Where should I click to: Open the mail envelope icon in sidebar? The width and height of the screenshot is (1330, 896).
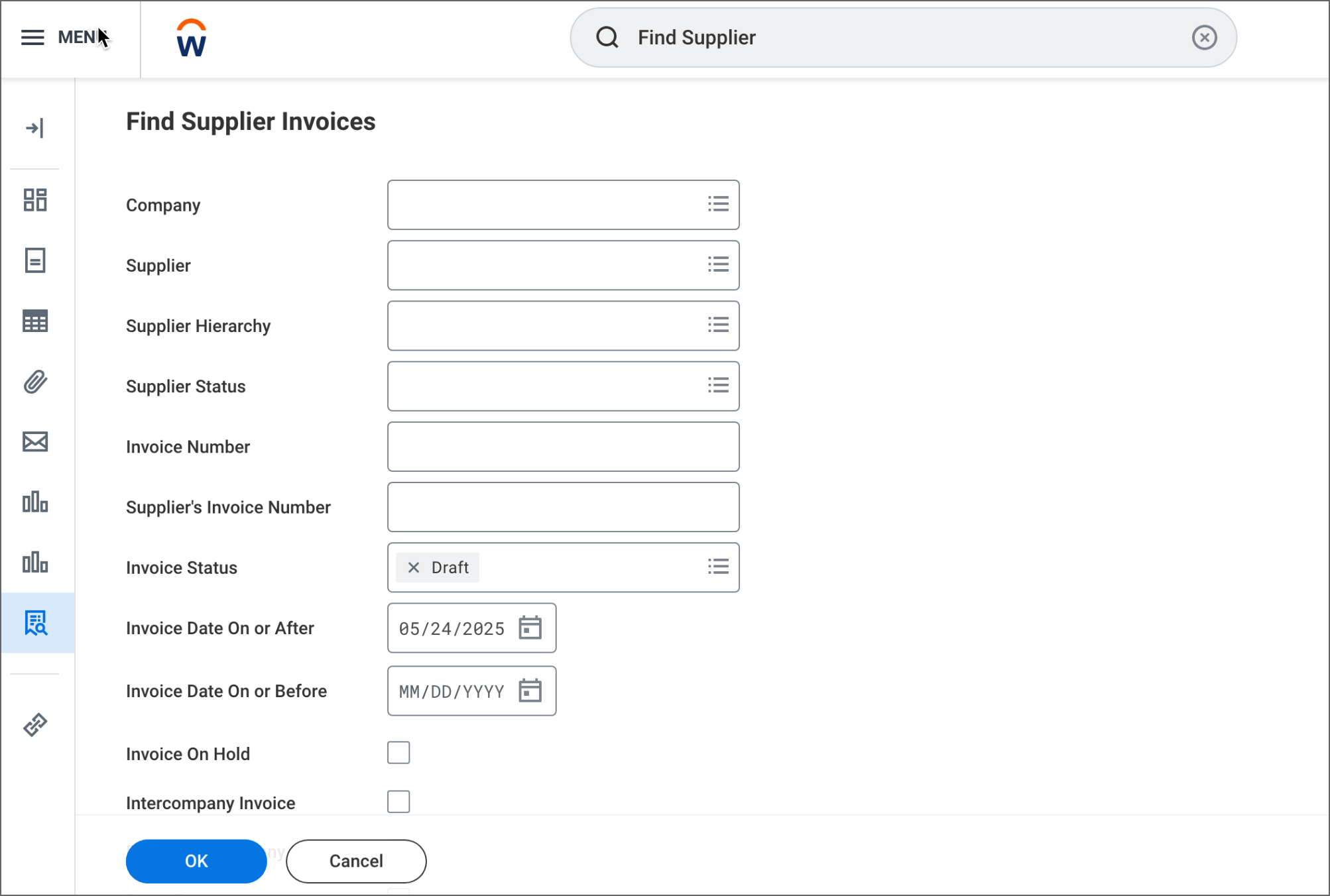[x=36, y=442]
